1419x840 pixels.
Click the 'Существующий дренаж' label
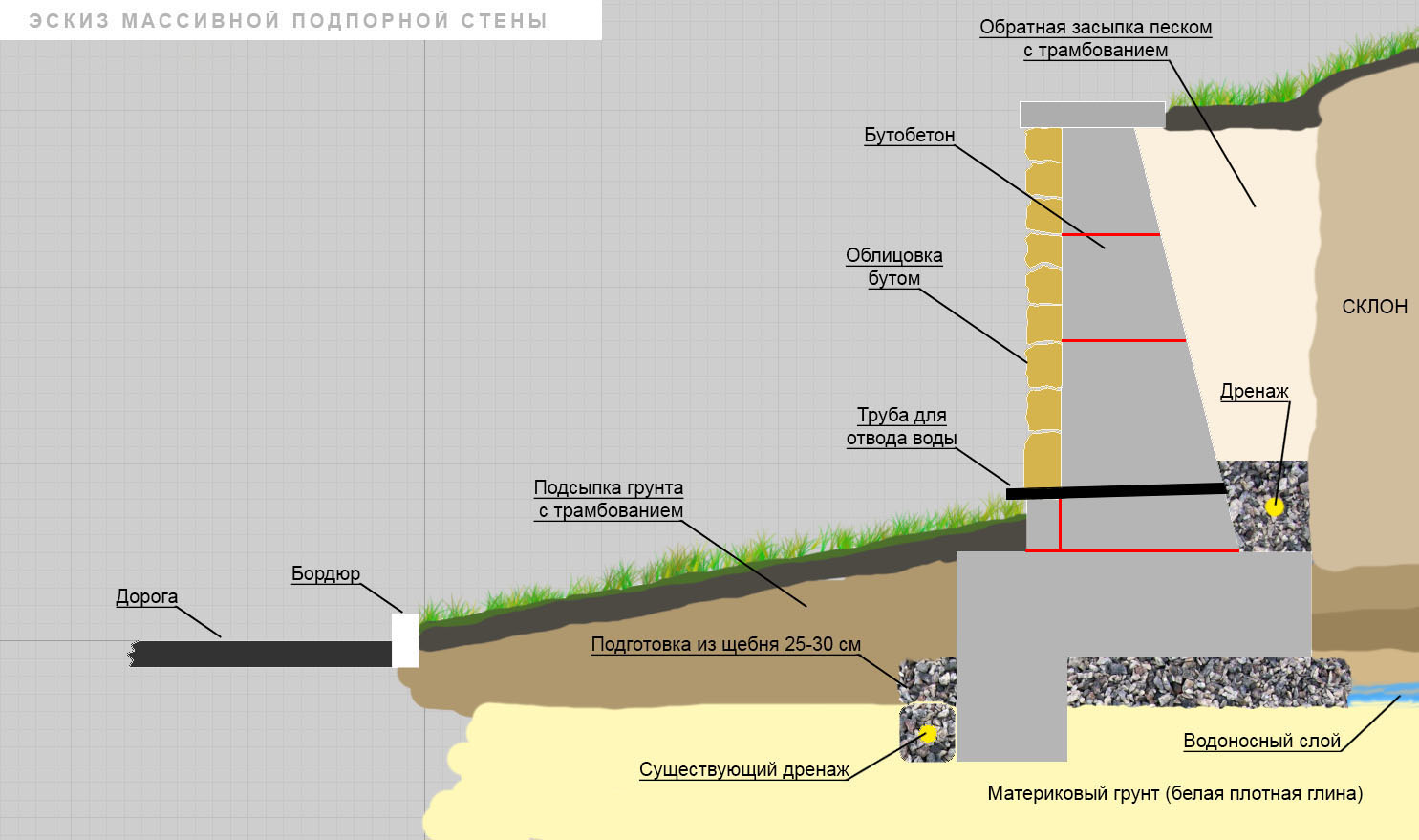point(744,770)
